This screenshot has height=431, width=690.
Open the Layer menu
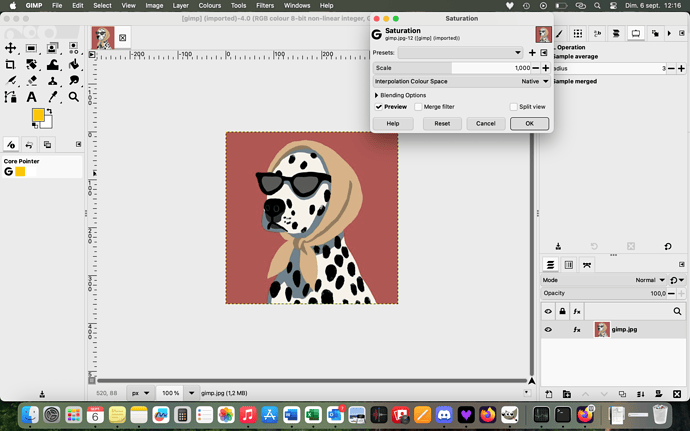coord(180,6)
